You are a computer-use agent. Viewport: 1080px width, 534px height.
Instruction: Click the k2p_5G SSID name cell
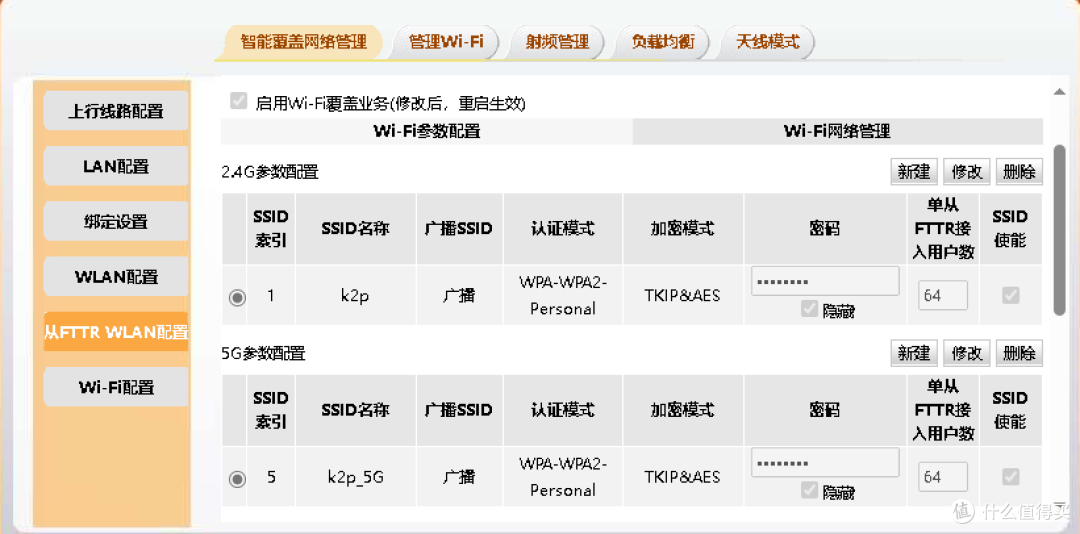[x=355, y=477]
